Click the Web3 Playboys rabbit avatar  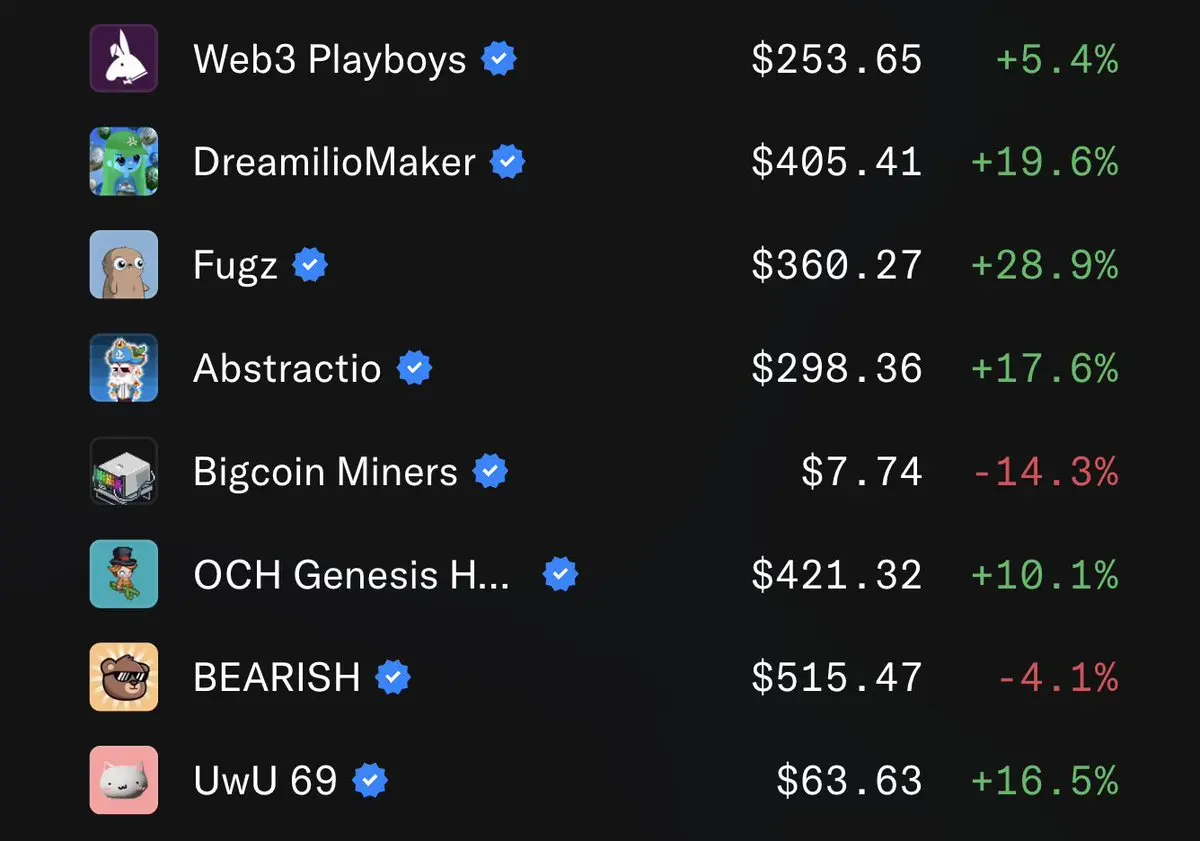click(124, 59)
